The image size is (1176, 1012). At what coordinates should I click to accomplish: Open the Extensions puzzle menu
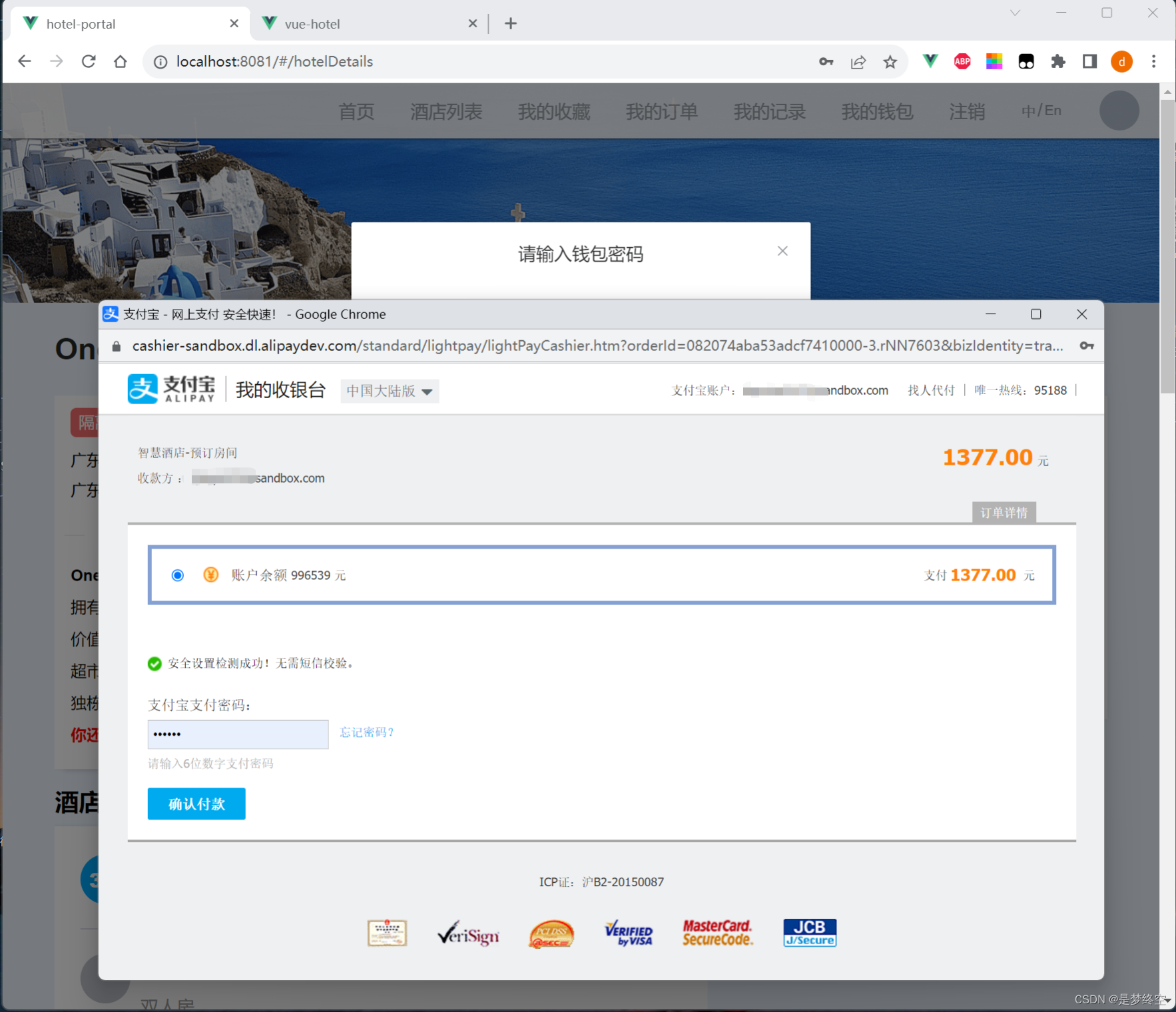[1058, 61]
